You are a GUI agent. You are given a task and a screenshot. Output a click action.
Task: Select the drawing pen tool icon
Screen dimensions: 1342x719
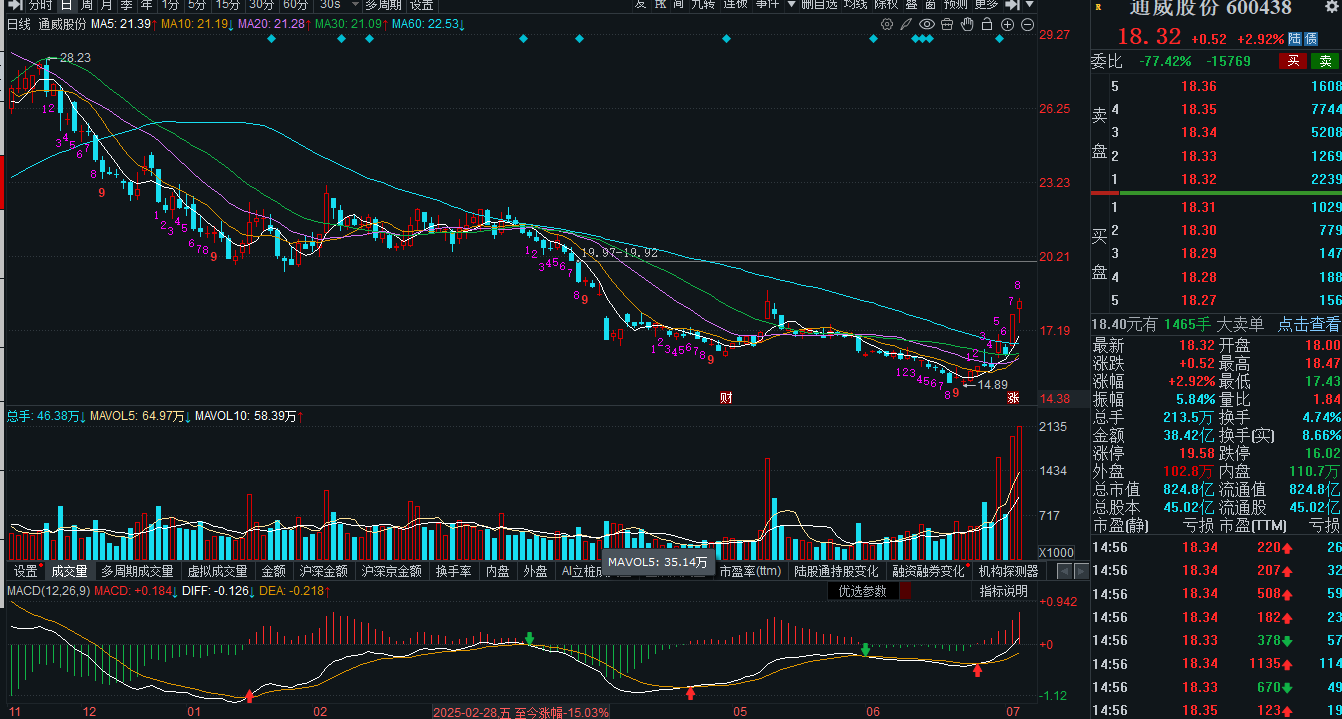[906, 24]
